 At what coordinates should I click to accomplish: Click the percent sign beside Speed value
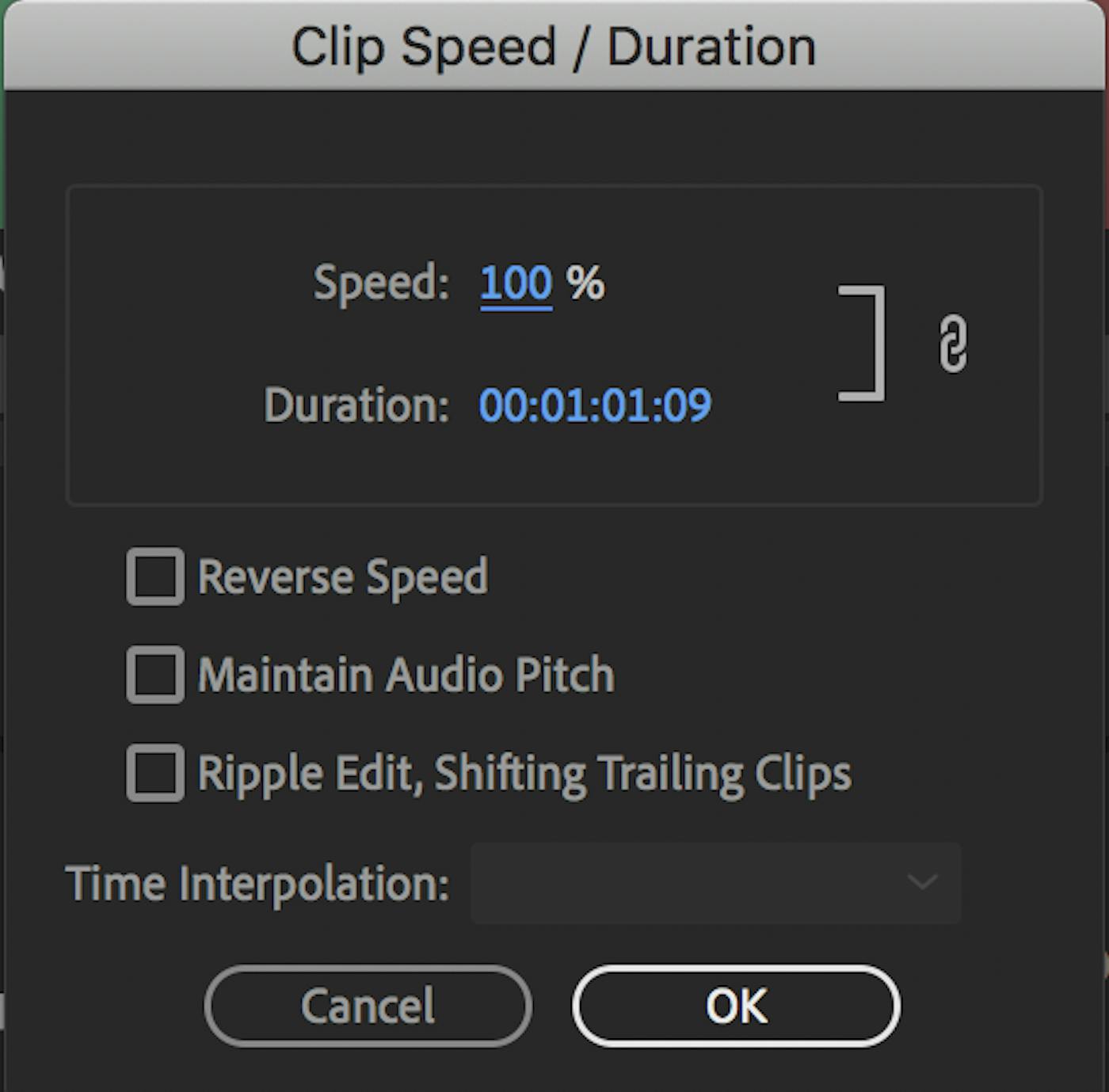click(585, 283)
